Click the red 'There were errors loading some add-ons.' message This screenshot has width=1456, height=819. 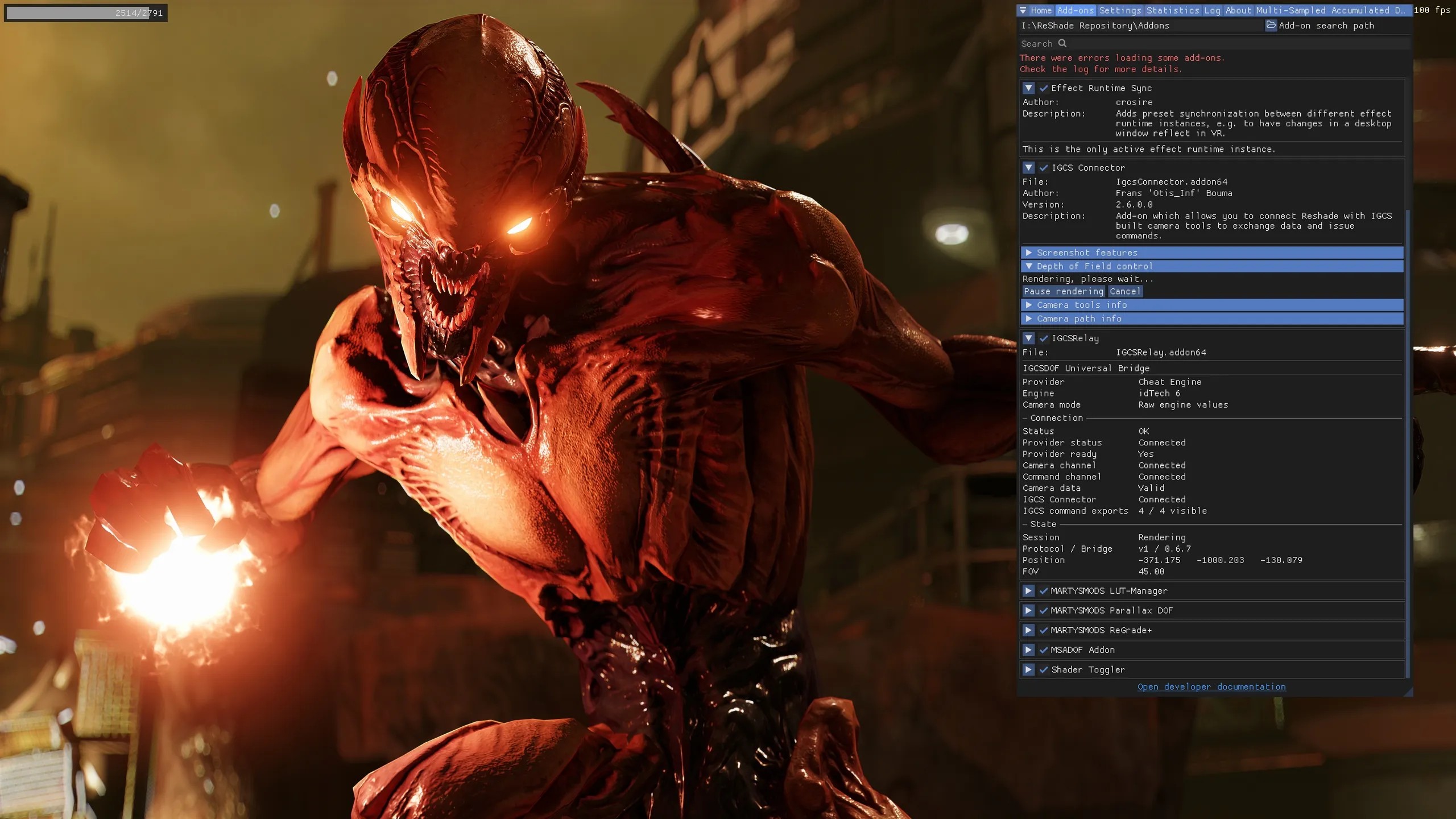1122,58
